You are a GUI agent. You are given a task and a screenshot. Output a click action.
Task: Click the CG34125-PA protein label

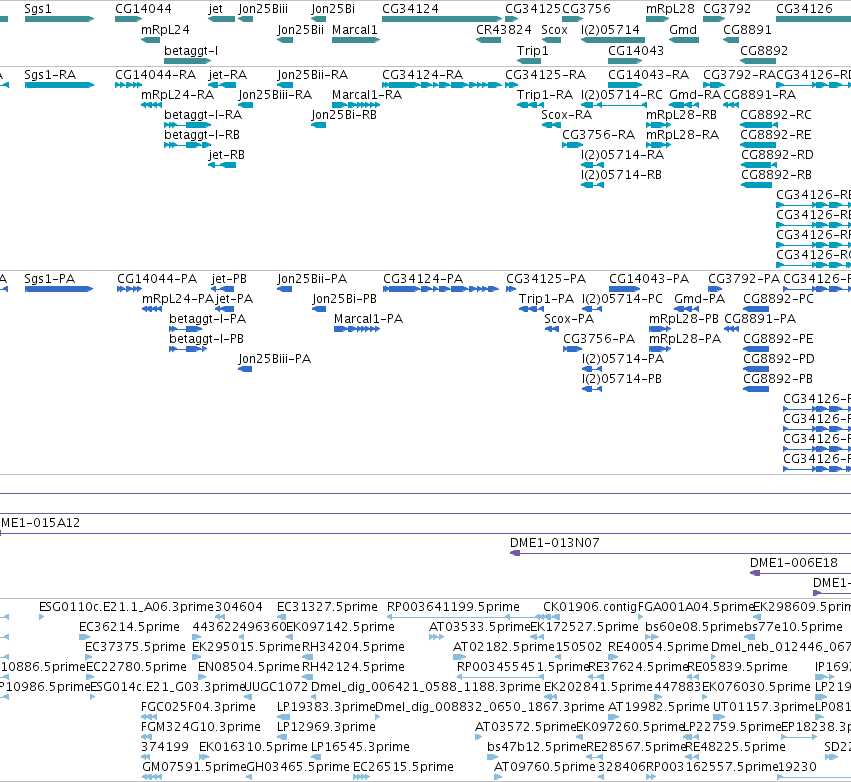tap(546, 279)
